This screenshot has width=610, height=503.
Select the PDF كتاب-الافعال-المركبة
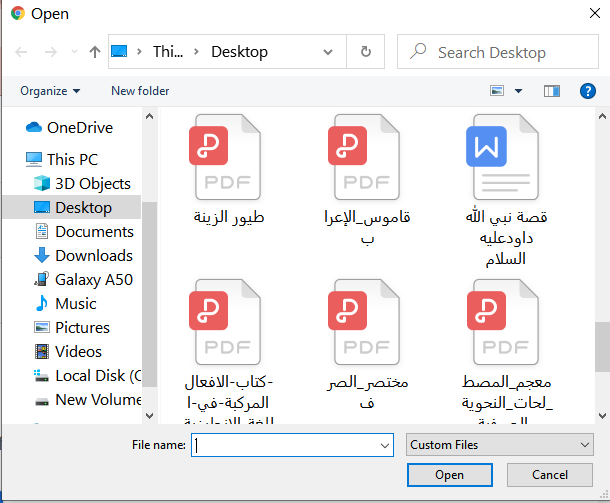[228, 350]
